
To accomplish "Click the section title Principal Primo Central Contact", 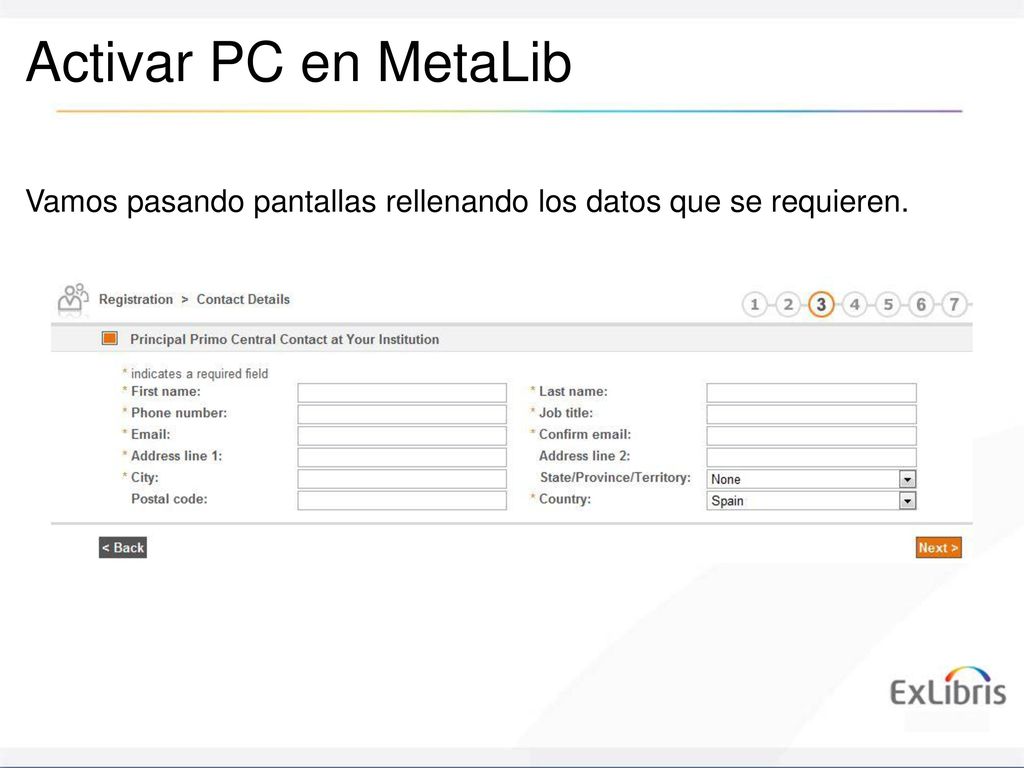I will [x=284, y=339].
